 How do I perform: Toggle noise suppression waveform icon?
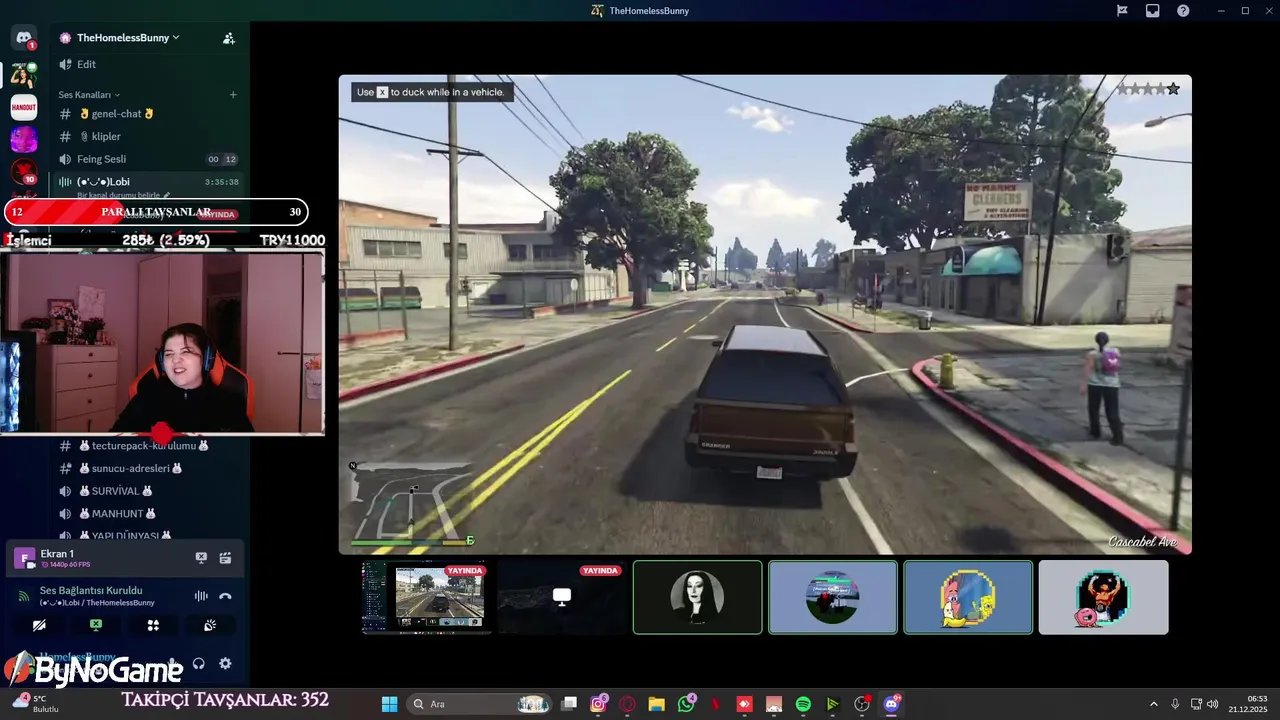click(201, 596)
